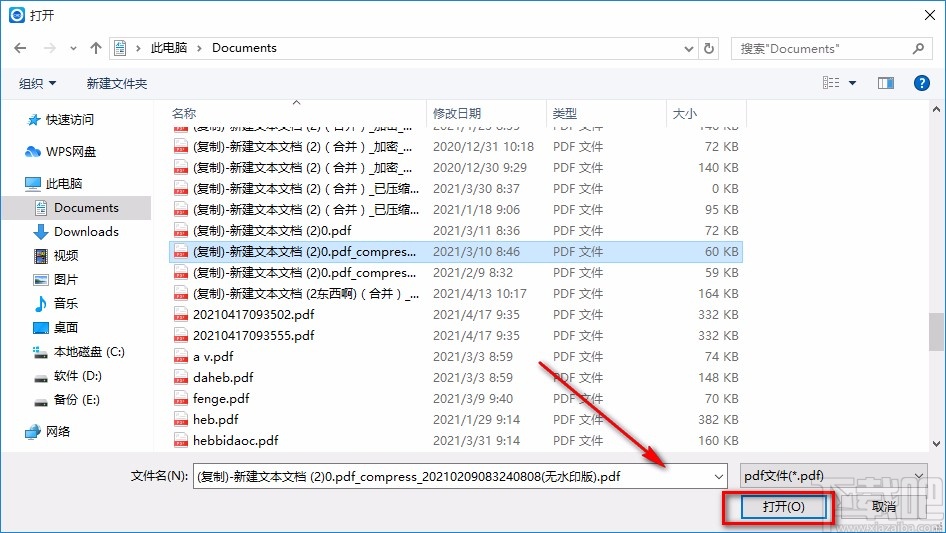Viewport: 946px width, 533px height.
Task: Select the 60 KB compress file row
Action: (x=456, y=252)
